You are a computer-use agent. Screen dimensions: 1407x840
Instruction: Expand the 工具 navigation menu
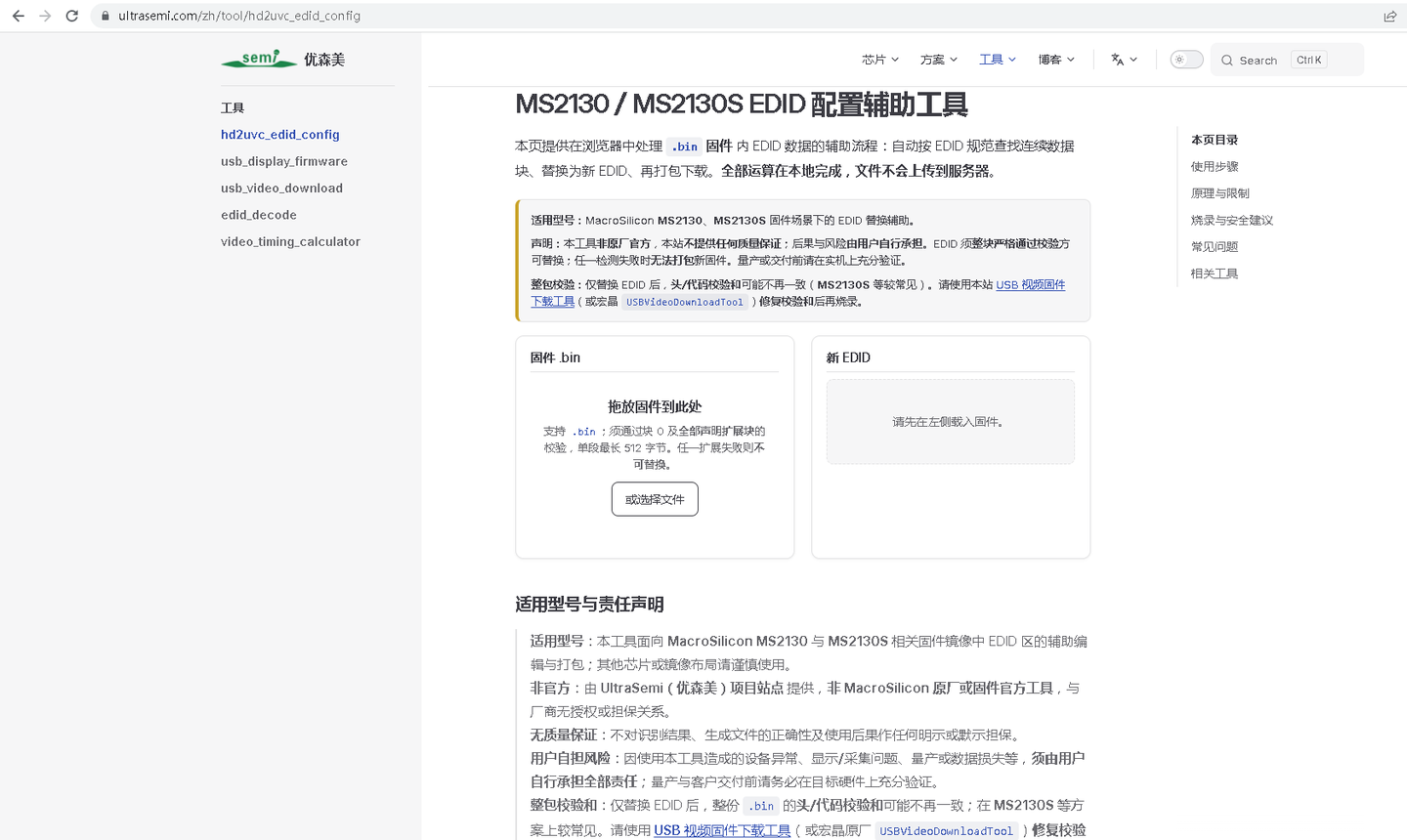998,60
